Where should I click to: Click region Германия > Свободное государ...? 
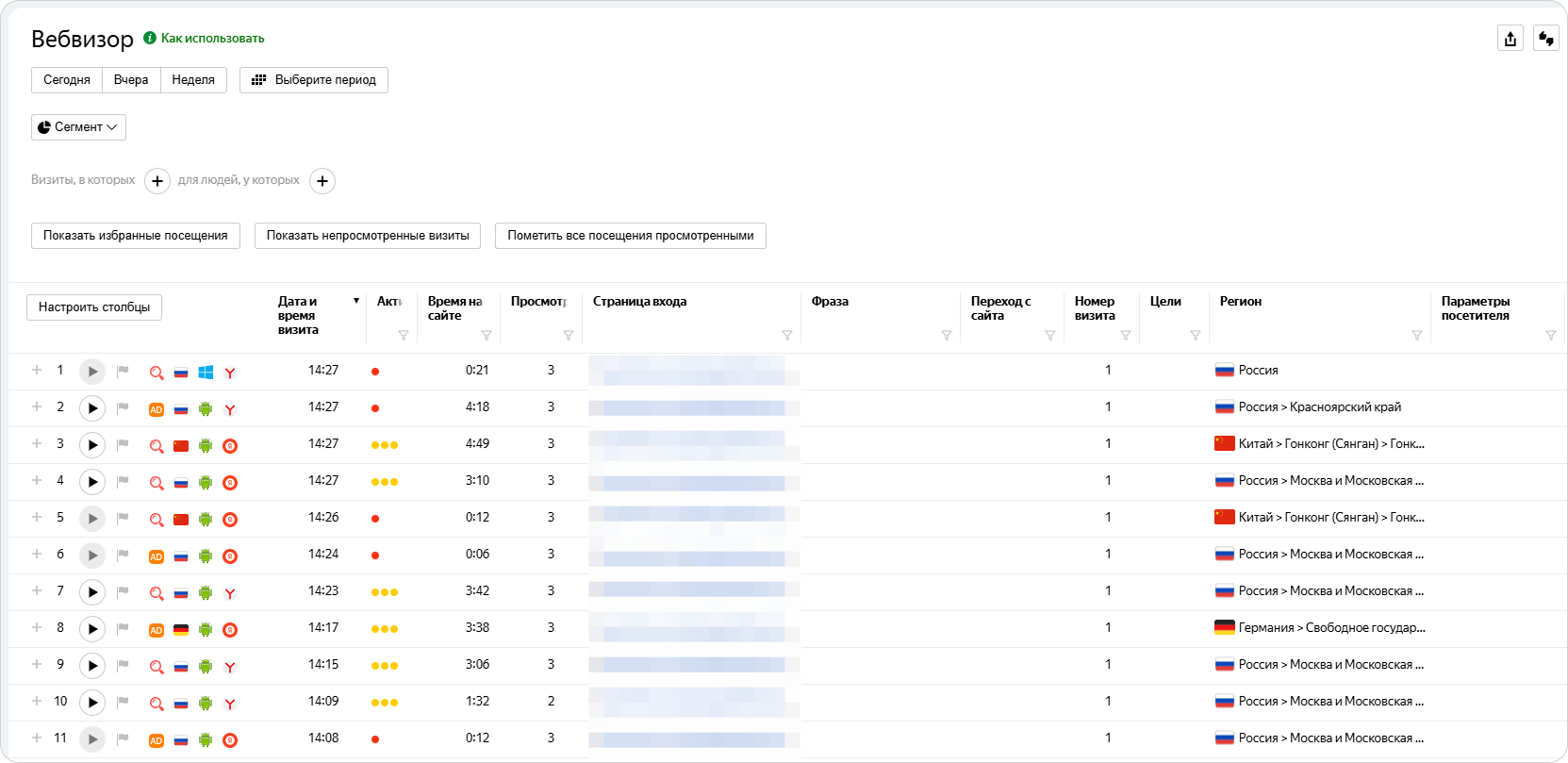coord(1332,628)
